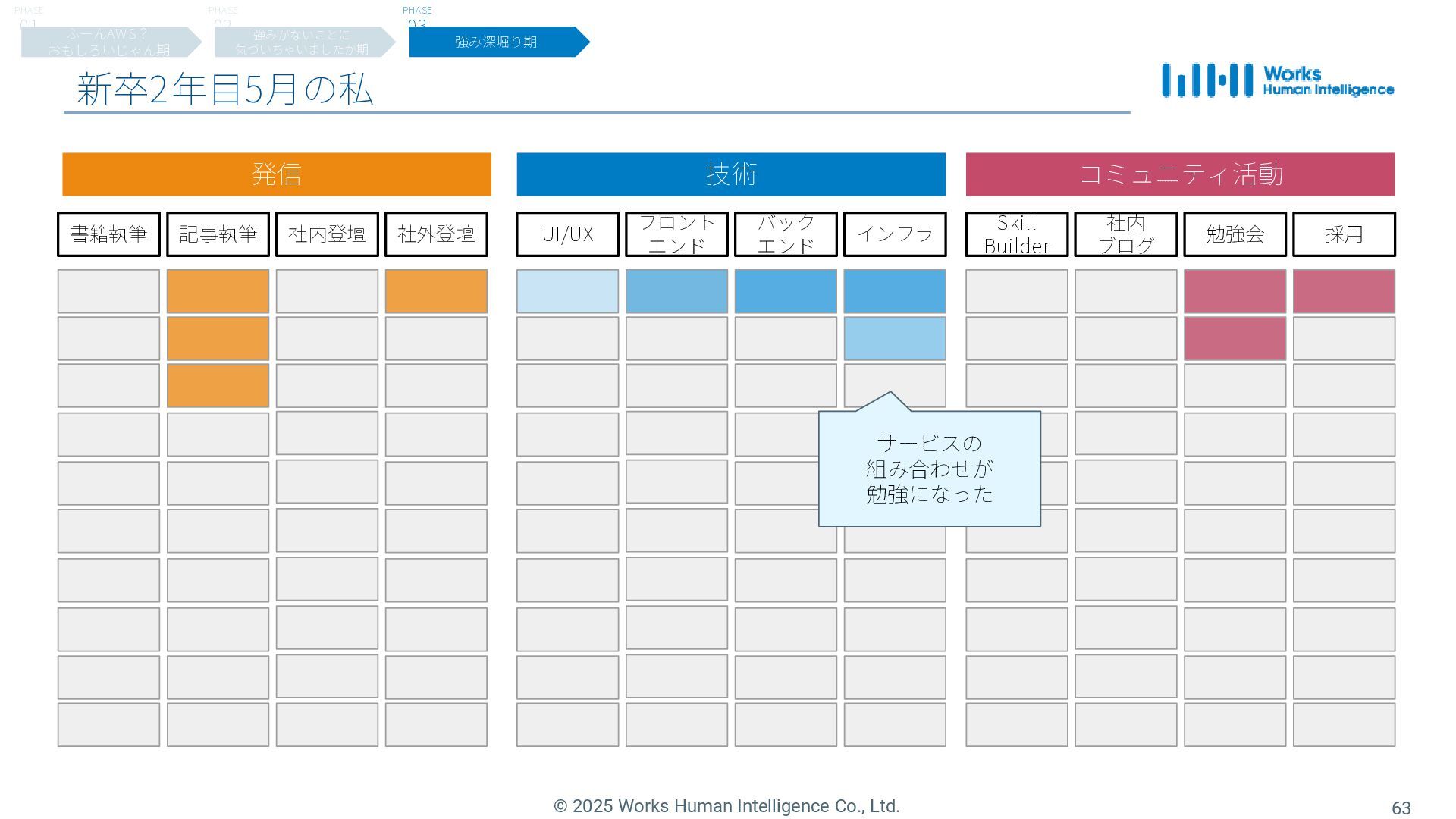Screen dimensions: 1456x819
Task: Click the top pink cell under 勉強会
Action: click(x=1235, y=291)
